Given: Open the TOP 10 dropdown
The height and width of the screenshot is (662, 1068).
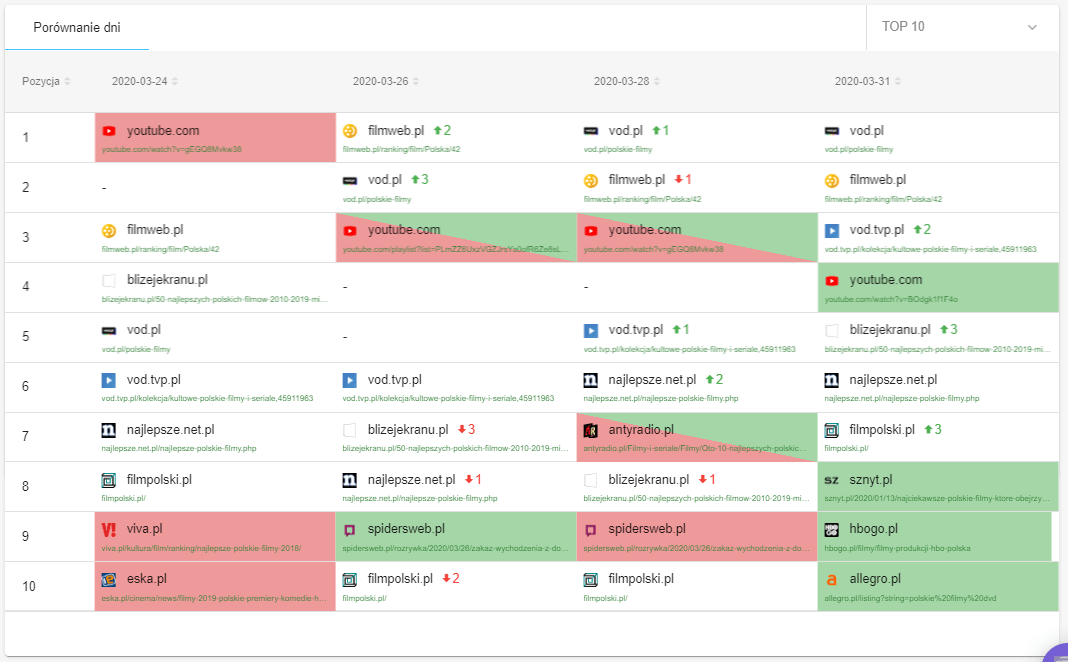Looking at the screenshot, I should tap(960, 27).
